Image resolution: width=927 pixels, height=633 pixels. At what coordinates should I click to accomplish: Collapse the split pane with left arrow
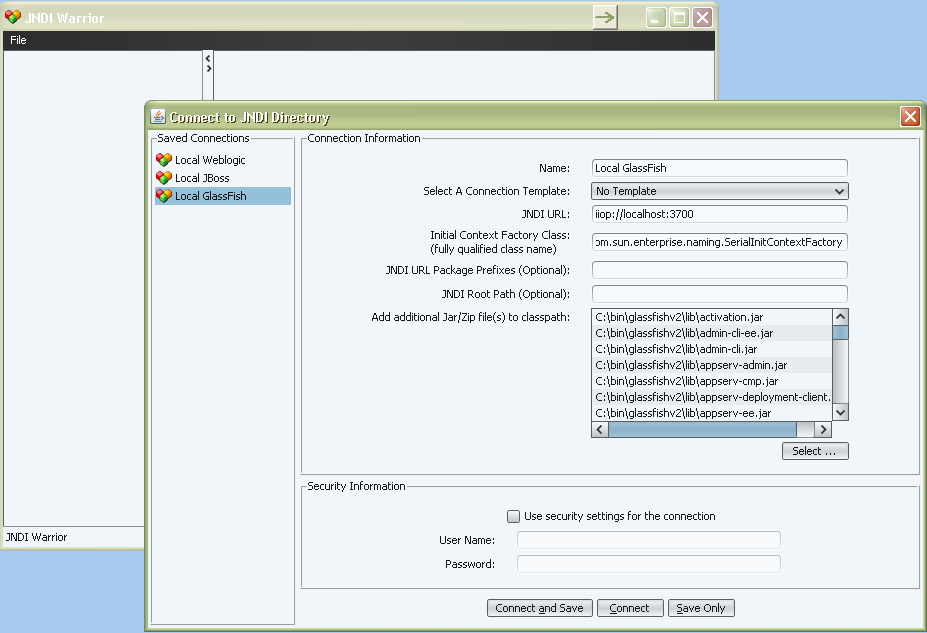[208, 59]
